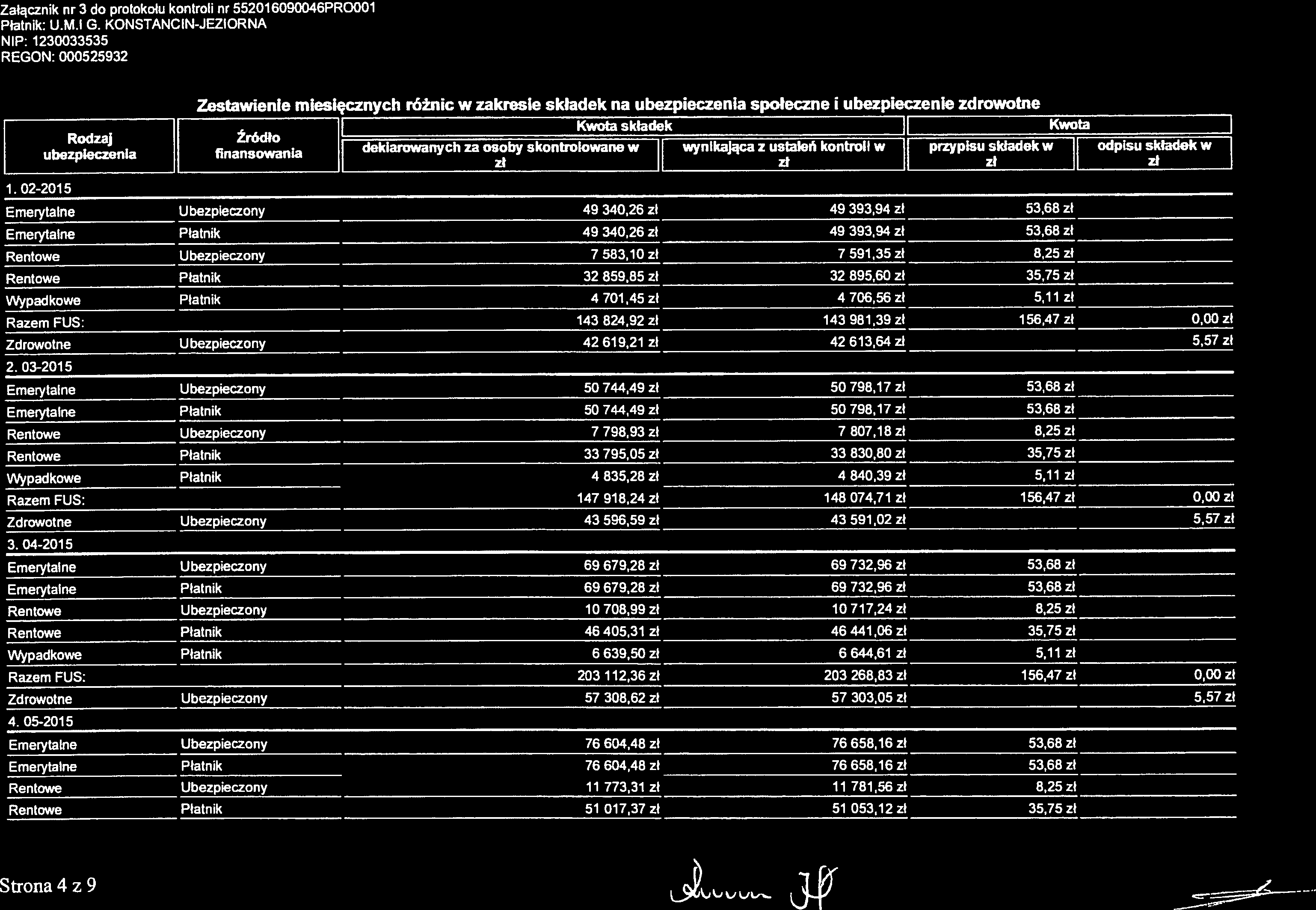Click the Wypadkowe label in 02-2015 section
The height and width of the screenshot is (910, 1316).
(x=43, y=300)
